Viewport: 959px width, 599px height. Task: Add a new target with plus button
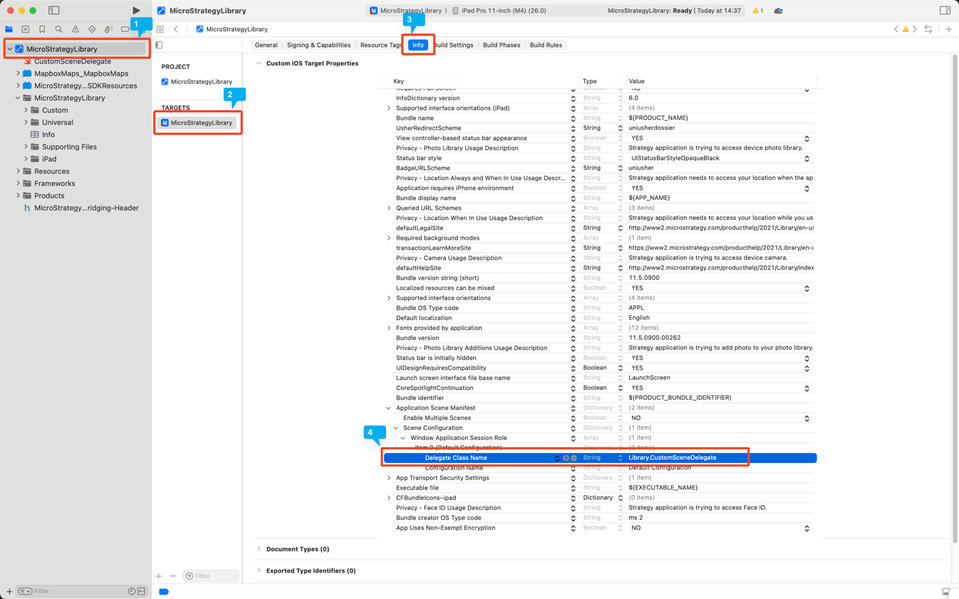click(158, 576)
